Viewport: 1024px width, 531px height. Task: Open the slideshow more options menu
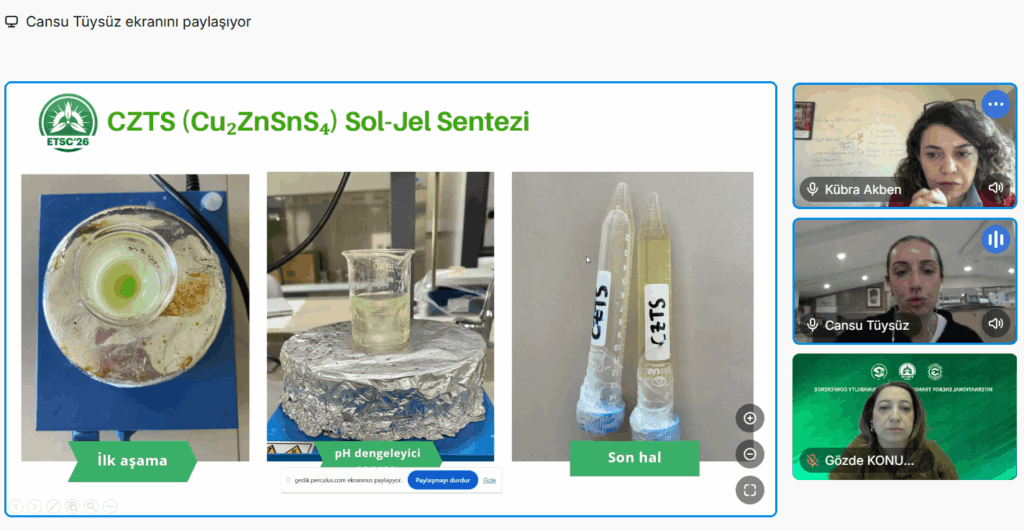click(x=110, y=506)
